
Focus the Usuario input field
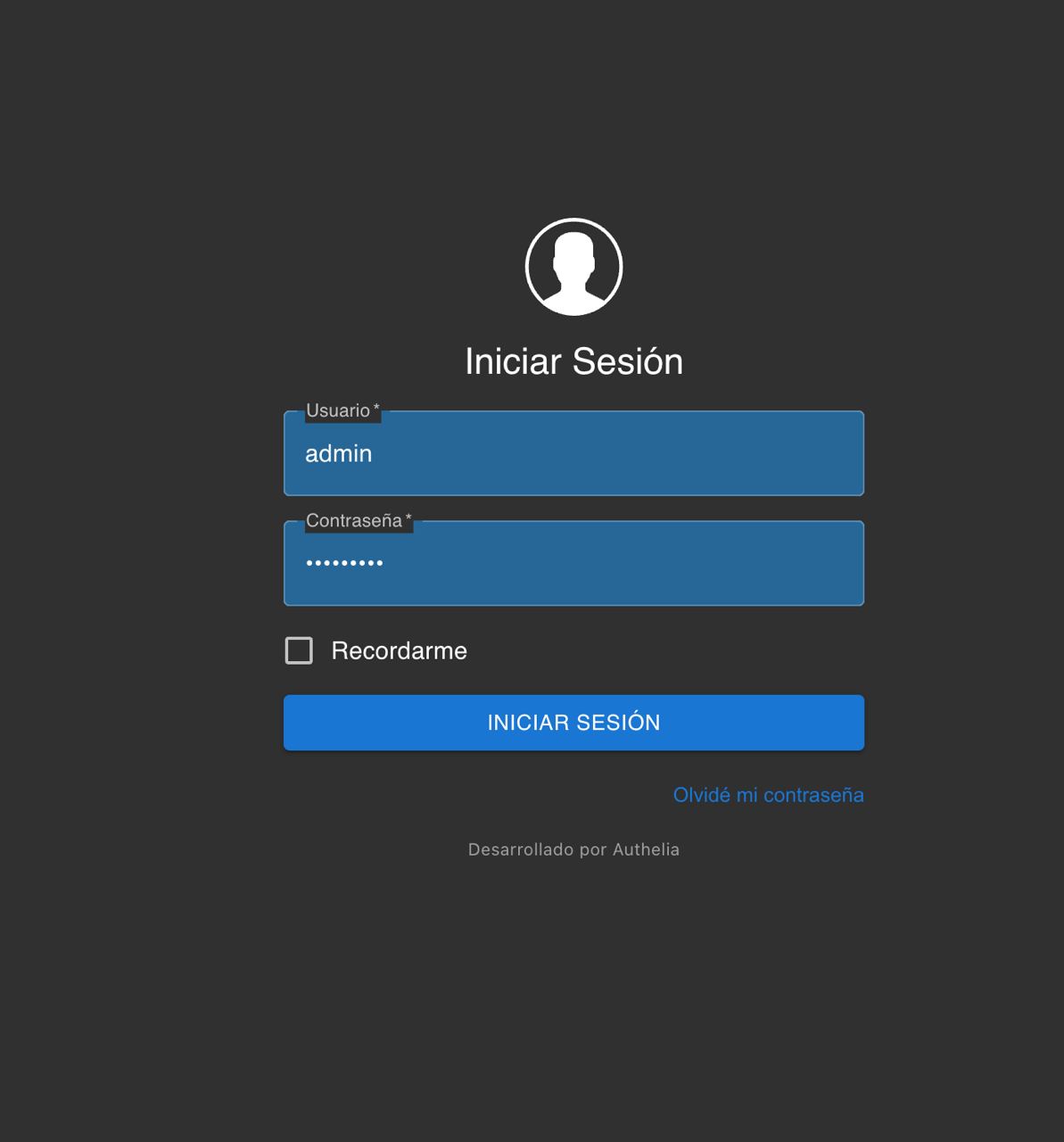click(x=573, y=453)
